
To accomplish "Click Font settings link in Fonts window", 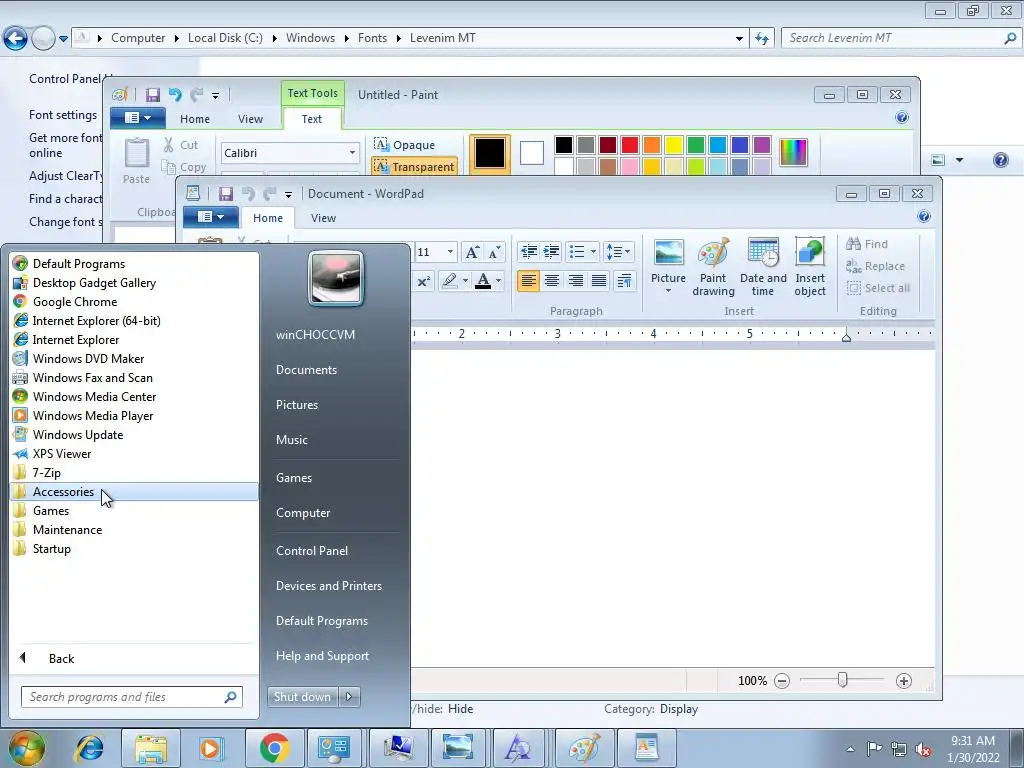I will click(63, 115).
